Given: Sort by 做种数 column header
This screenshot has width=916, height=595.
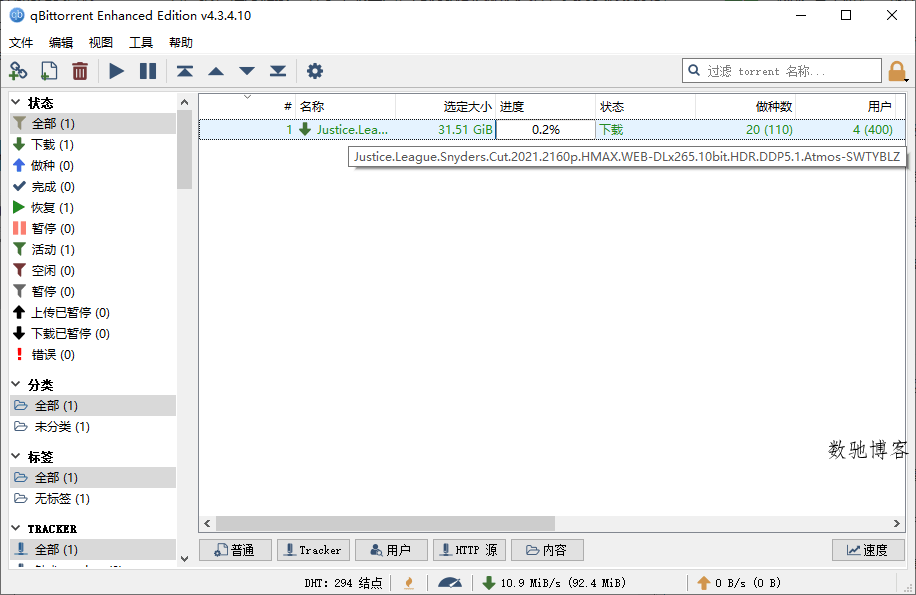Looking at the screenshot, I should tap(745, 106).
